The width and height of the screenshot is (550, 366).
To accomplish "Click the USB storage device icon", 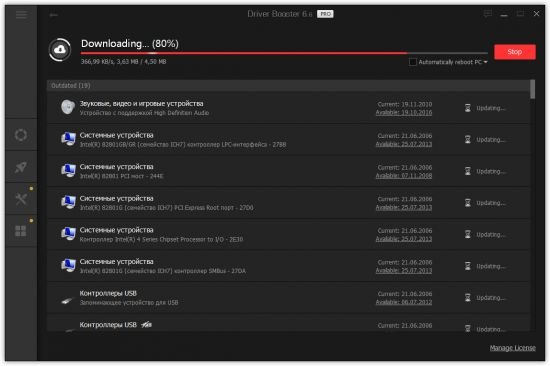I will pos(67,301).
